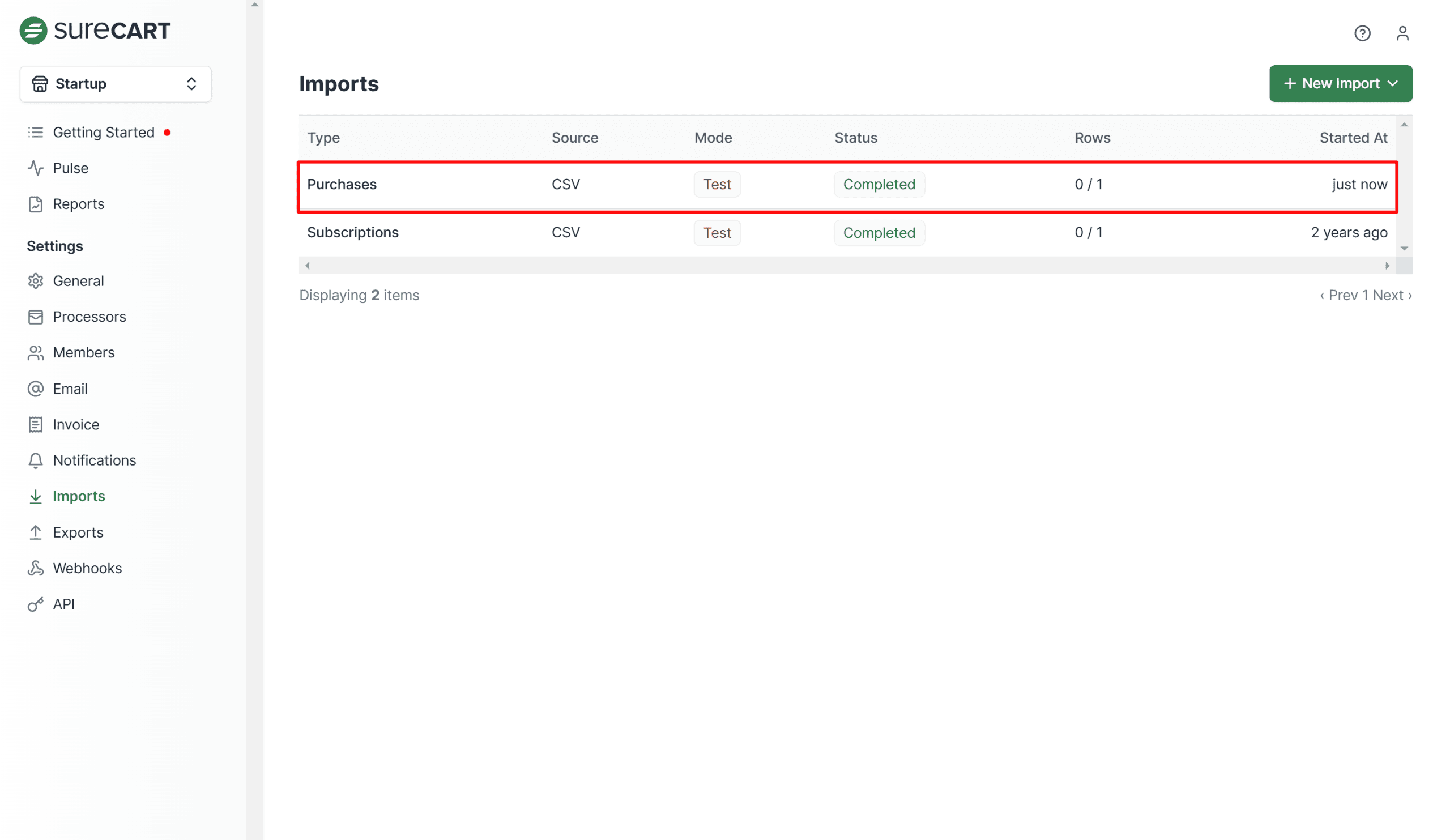The image size is (1450, 840).
Task: Click the API key icon
Action: point(36,604)
